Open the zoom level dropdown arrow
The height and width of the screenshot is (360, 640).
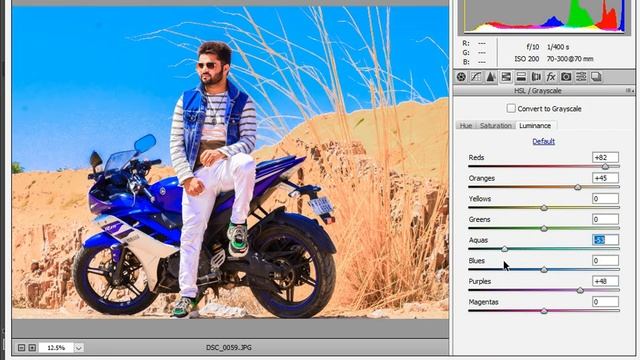(x=79, y=348)
